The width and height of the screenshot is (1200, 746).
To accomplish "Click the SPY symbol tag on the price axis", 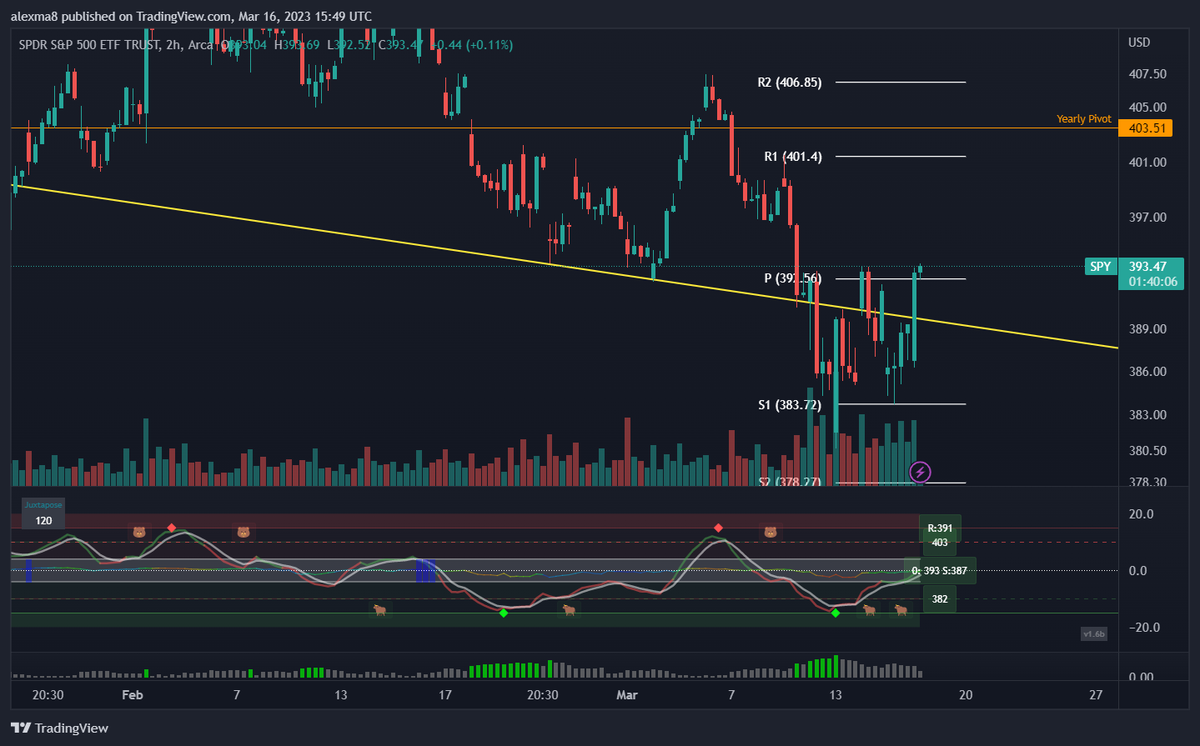I will 1101,266.
